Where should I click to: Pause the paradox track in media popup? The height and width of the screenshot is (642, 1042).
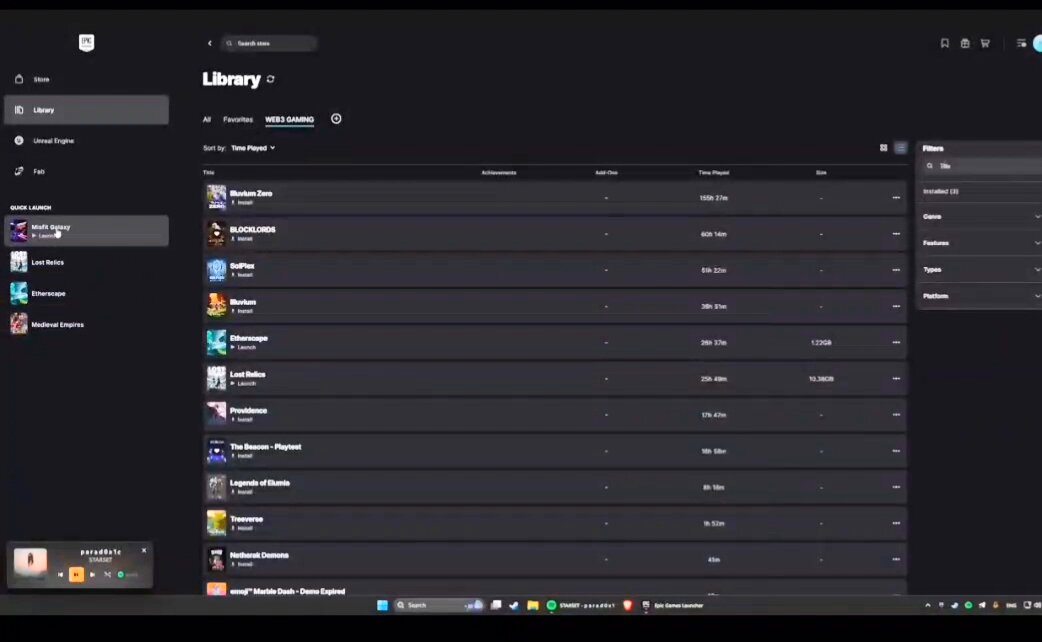tap(76, 574)
